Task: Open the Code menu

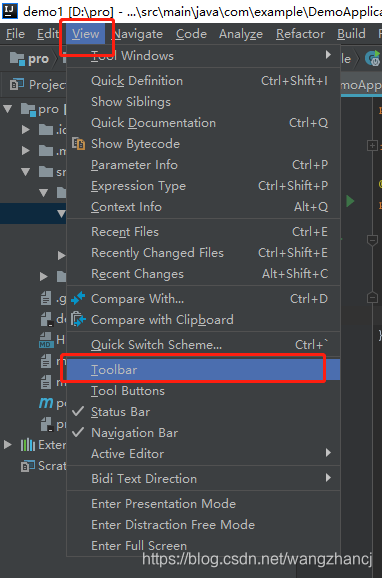Action: pos(191,34)
